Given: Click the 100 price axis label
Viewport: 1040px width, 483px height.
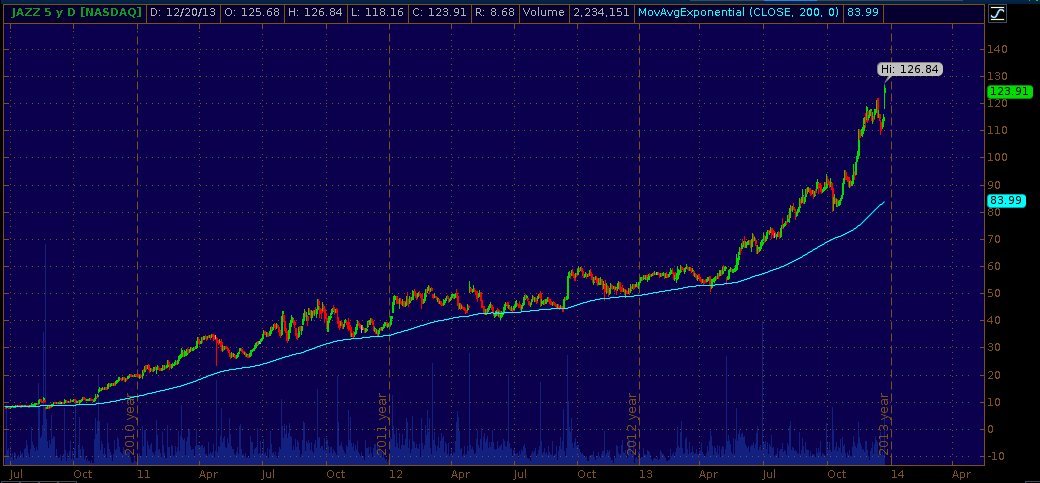Looking at the screenshot, I should coord(997,158).
